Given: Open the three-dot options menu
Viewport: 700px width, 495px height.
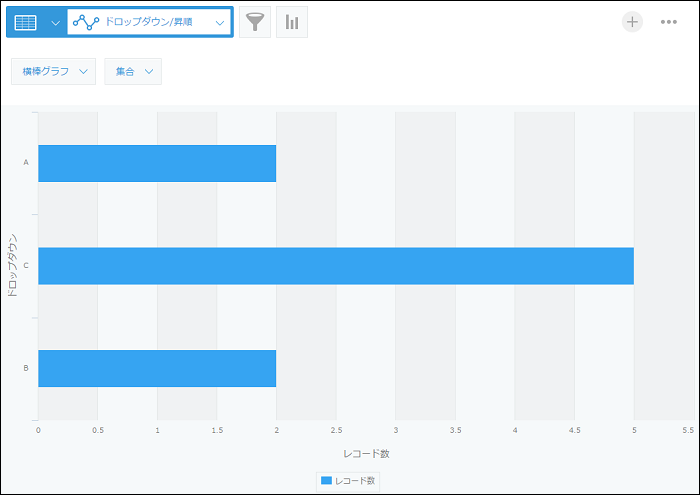Looking at the screenshot, I should click(669, 22).
